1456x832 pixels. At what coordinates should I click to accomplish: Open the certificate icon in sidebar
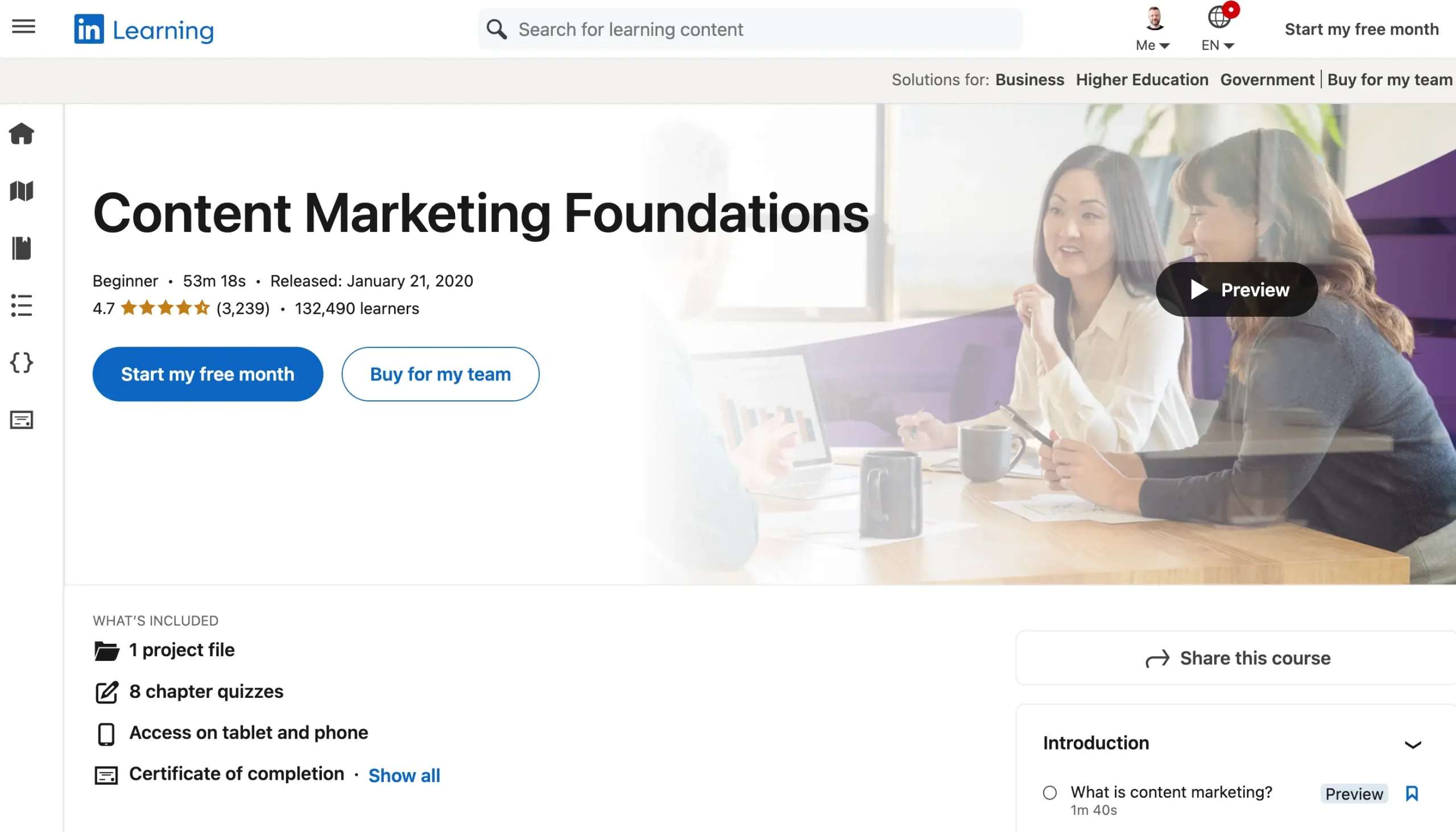click(22, 420)
